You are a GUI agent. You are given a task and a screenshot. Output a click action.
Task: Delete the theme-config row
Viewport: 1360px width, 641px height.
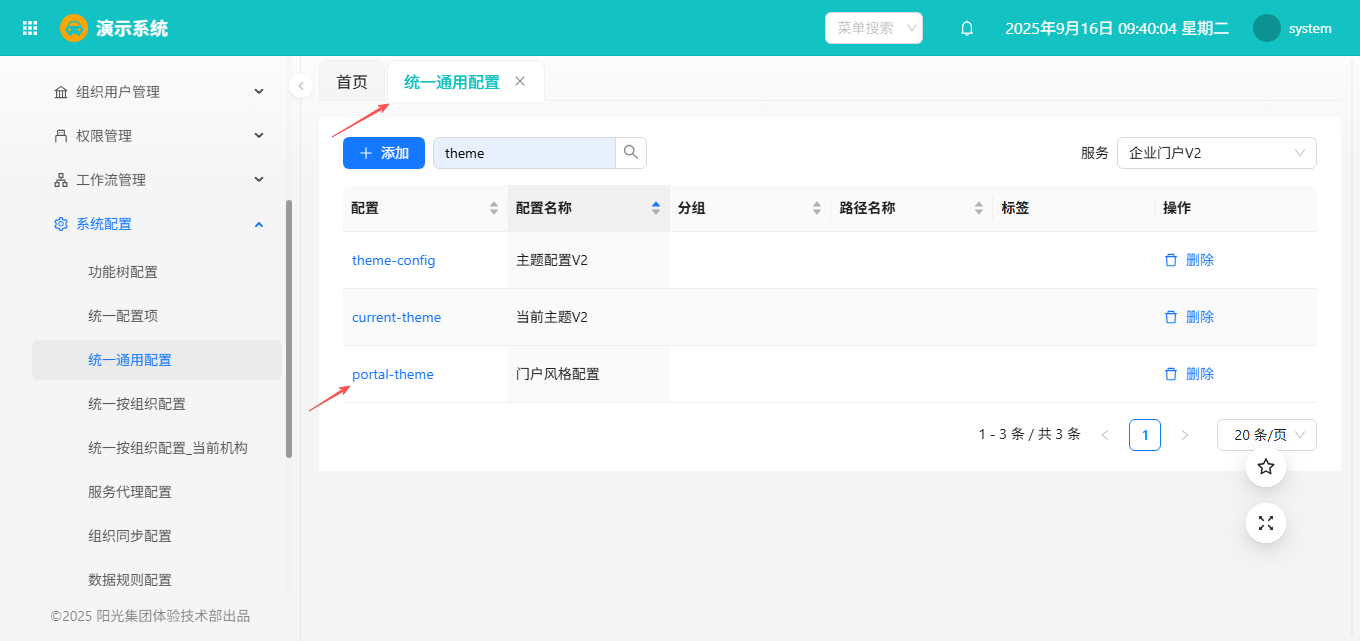1189,260
